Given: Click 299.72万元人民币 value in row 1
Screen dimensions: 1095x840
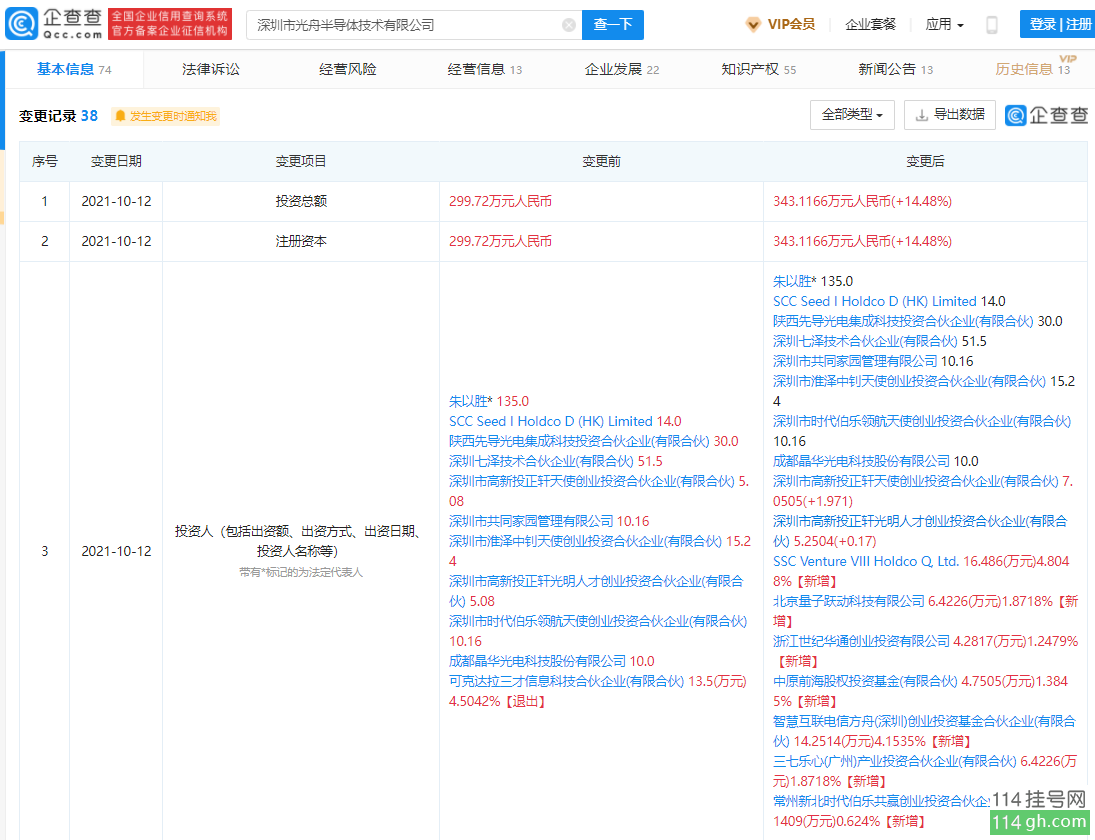Looking at the screenshot, I should pos(500,202).
